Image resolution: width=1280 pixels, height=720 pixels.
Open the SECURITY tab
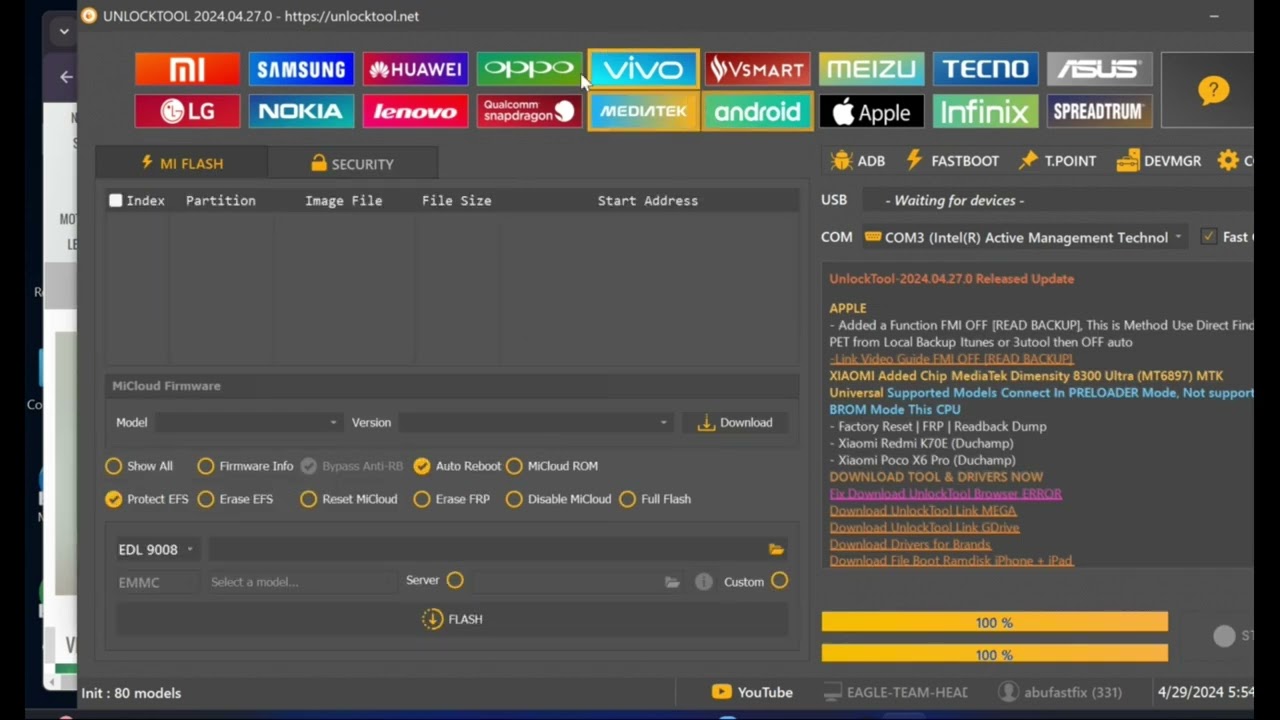[352, 163]
